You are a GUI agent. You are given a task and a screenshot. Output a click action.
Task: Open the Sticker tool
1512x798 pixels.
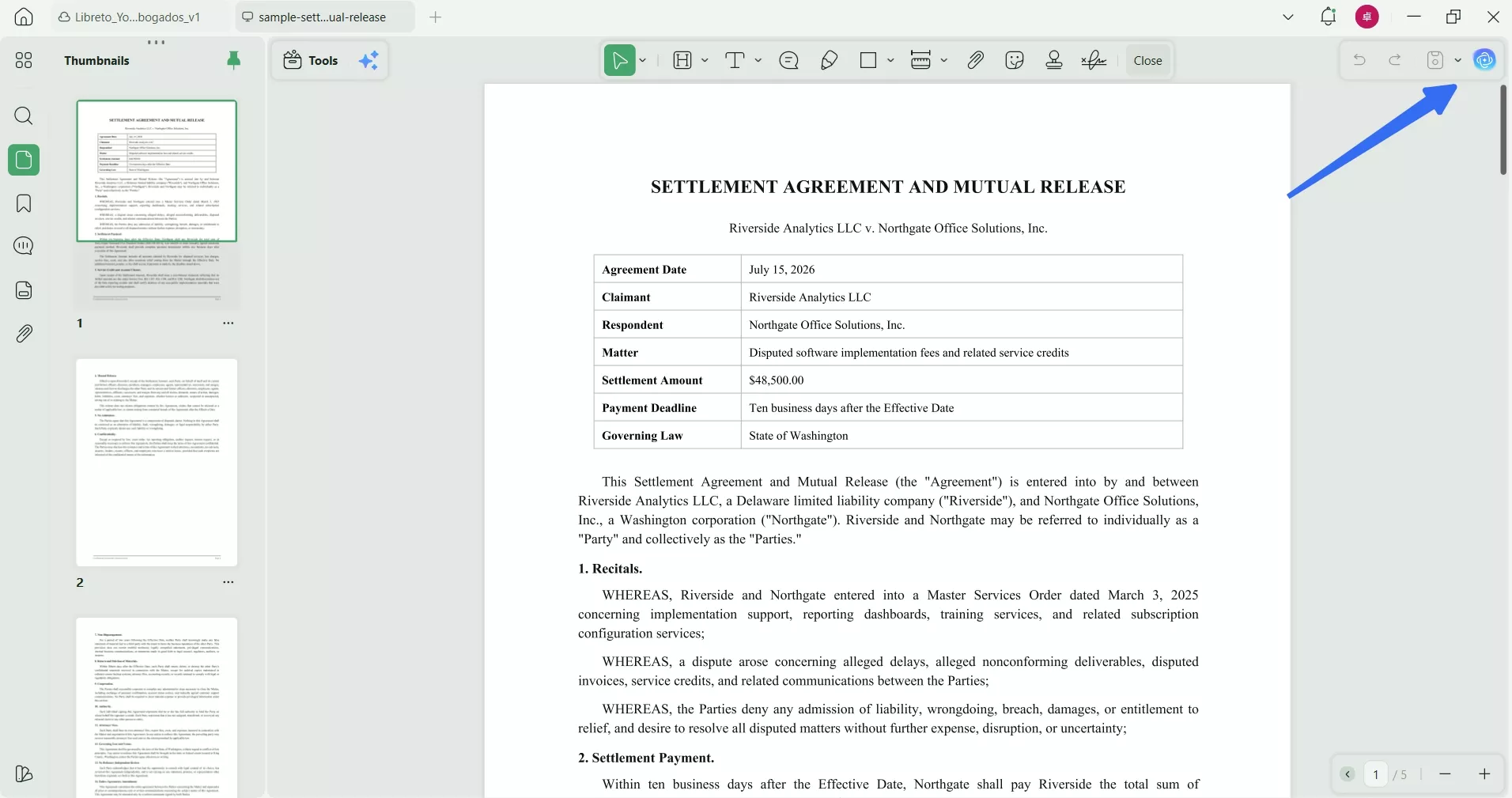pos(1015,60)
